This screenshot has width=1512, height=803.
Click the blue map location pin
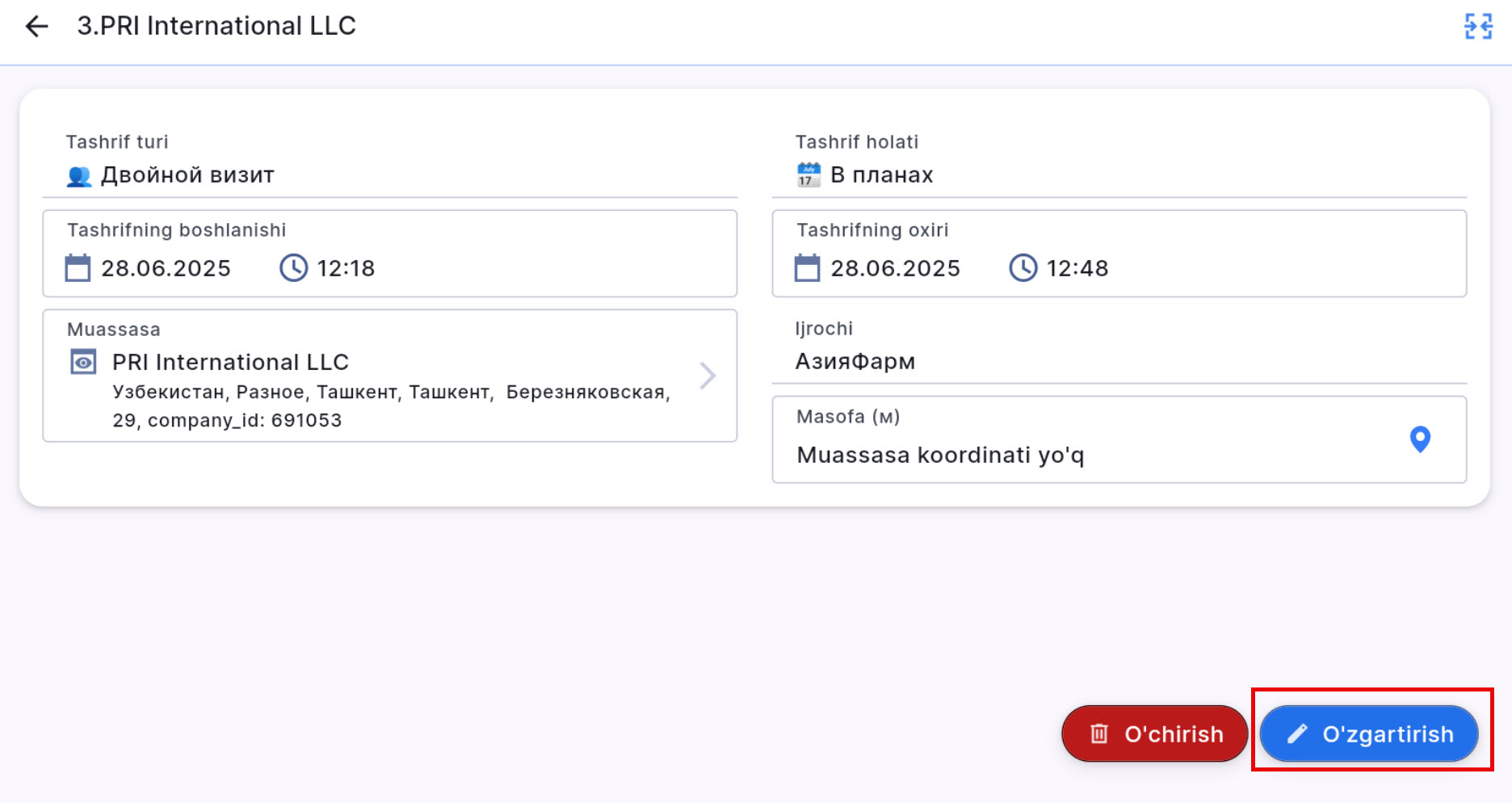(1420, 439)
